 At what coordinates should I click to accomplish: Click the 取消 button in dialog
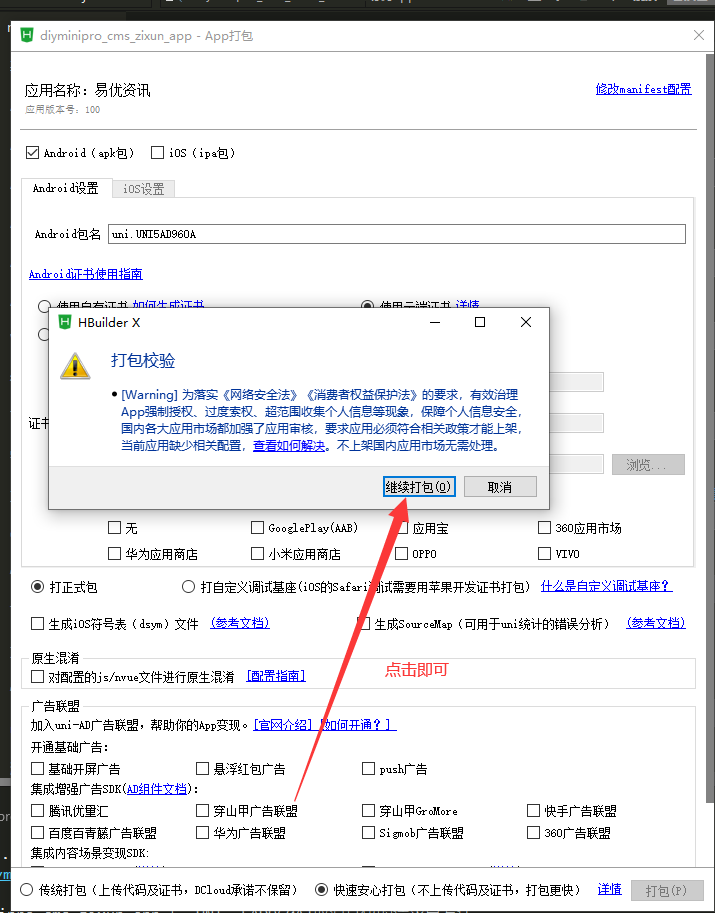coord(500,487)
